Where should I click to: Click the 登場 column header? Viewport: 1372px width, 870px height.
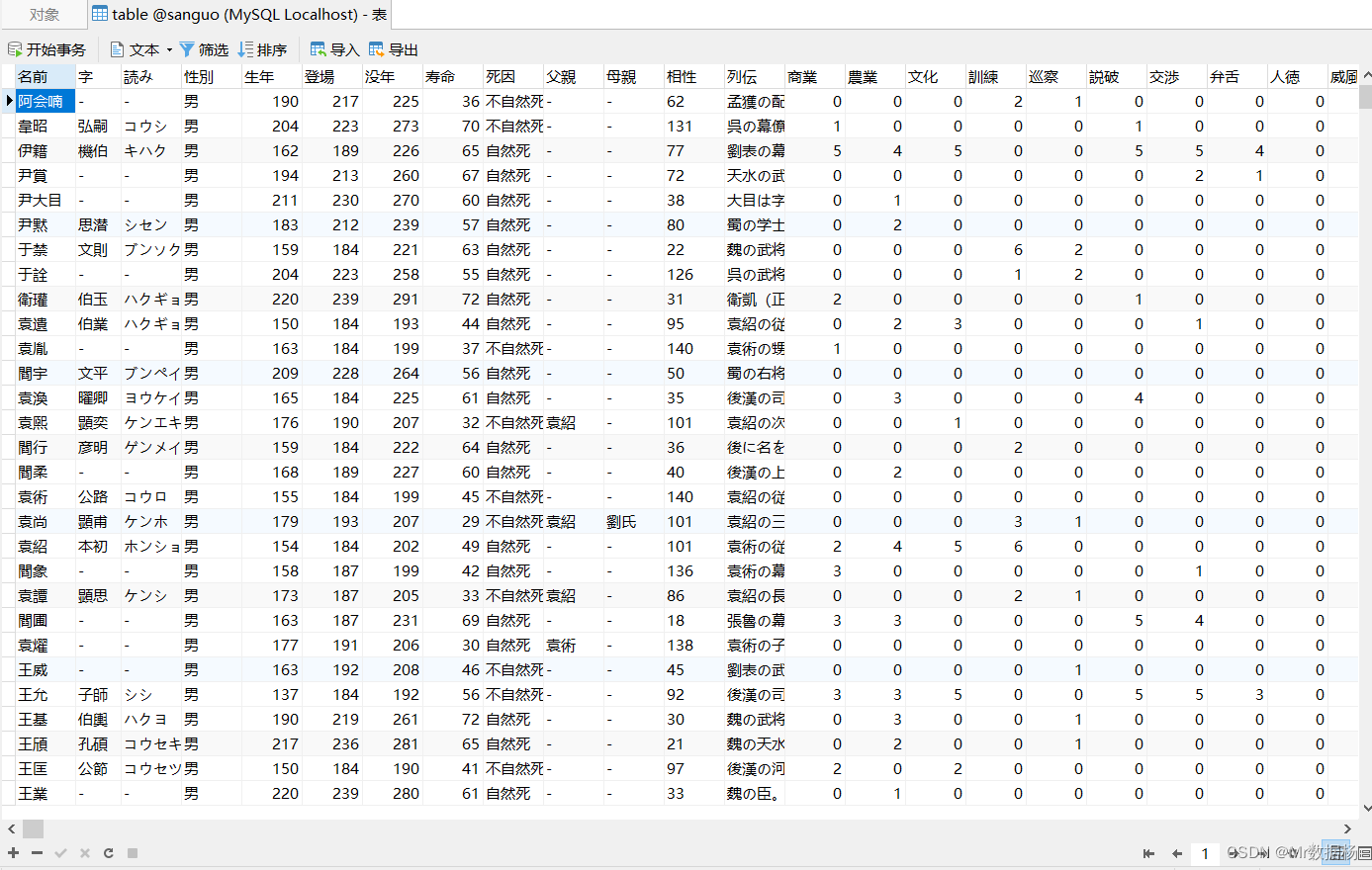point(332,76)
